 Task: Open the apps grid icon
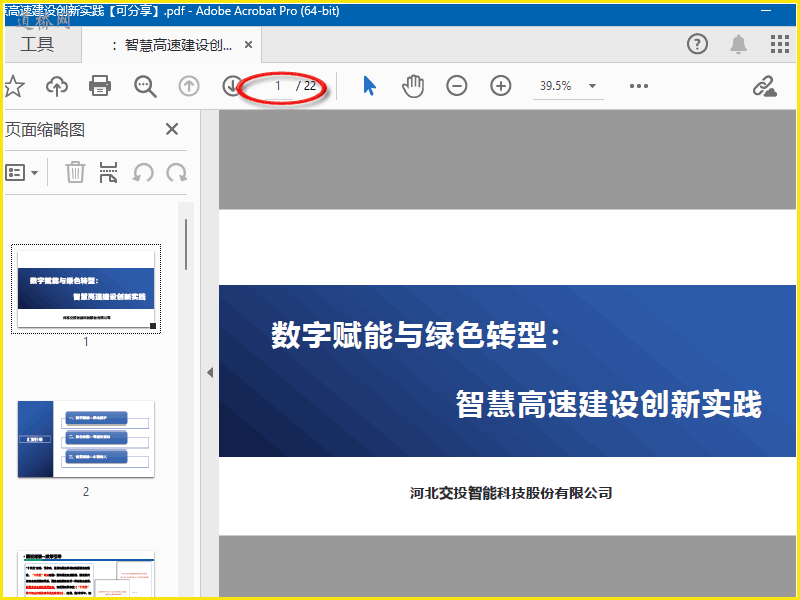(x=780, y=44)
